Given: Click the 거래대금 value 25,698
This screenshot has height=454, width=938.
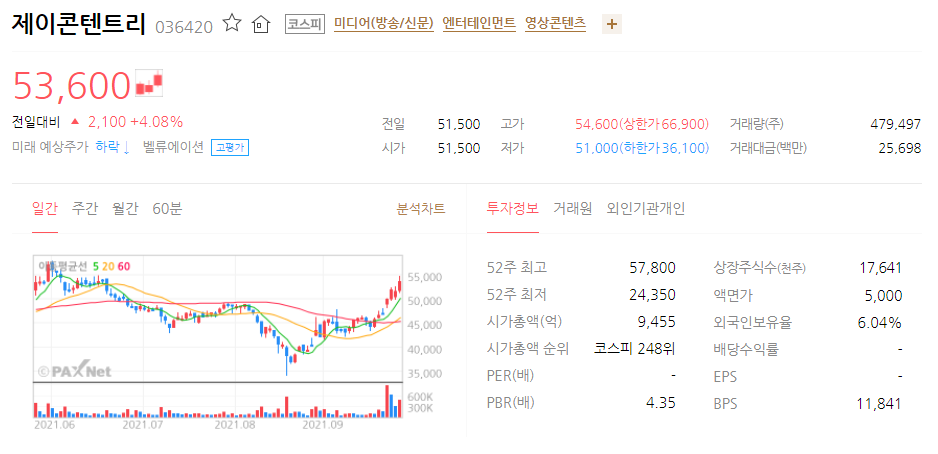Looking at the screenshot, I should (x=900, y=148).
